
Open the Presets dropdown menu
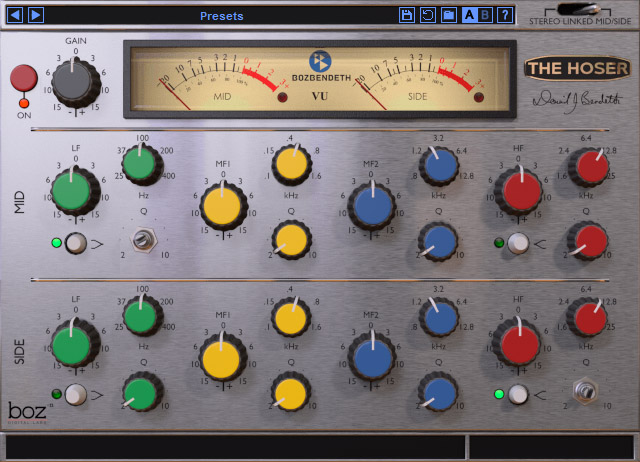221,16
